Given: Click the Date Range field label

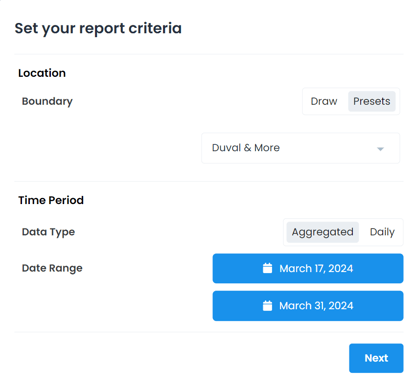Looking at the screenshot, I should pos(52,268).
